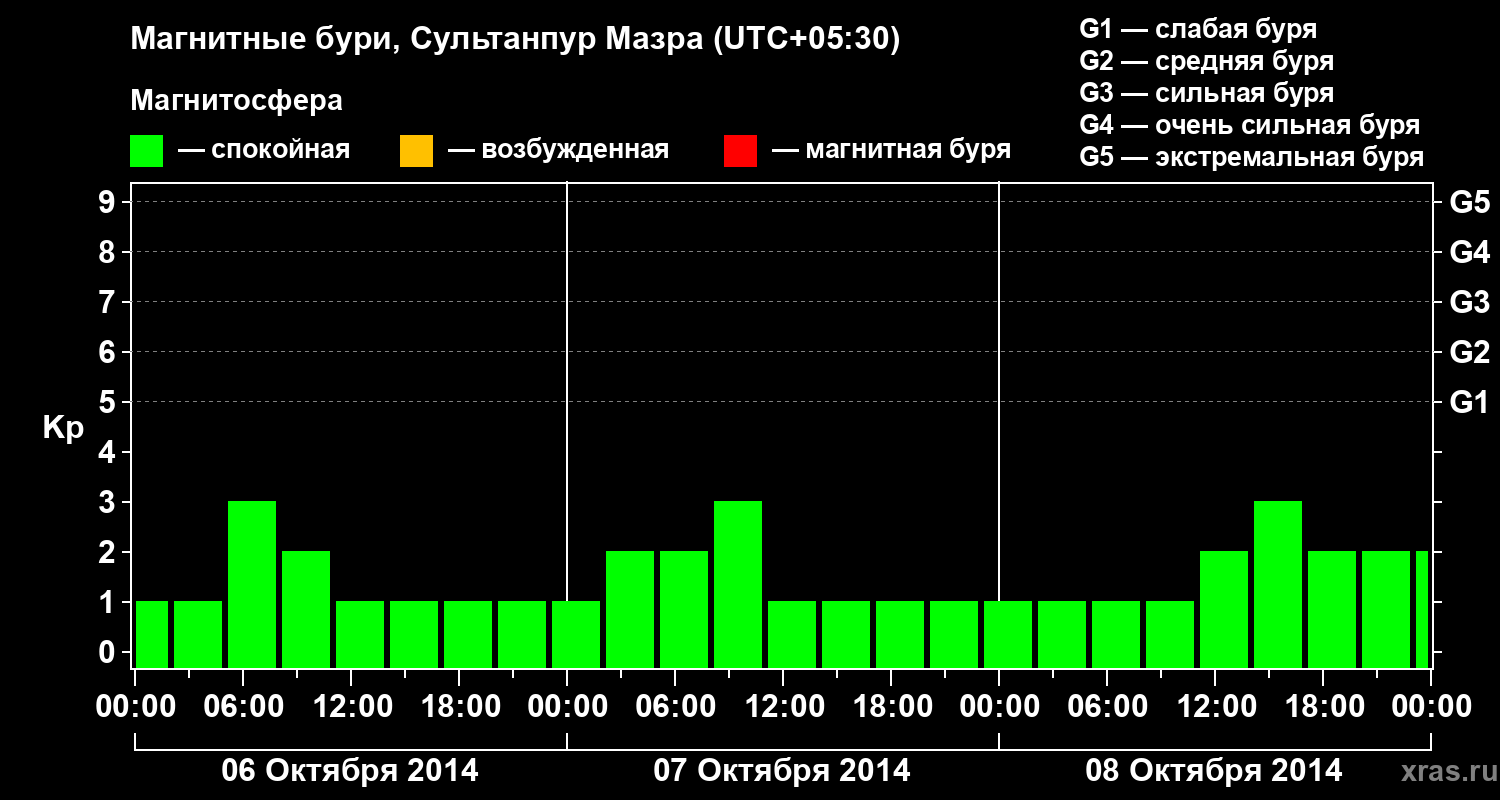The width and height of the screenshot is (1500, 800).
Task: Click the title 'Магнитные бури, Султанпур Мазра (UTC+05:30)'
Action: pyautogui.click(x=515, y=40)
